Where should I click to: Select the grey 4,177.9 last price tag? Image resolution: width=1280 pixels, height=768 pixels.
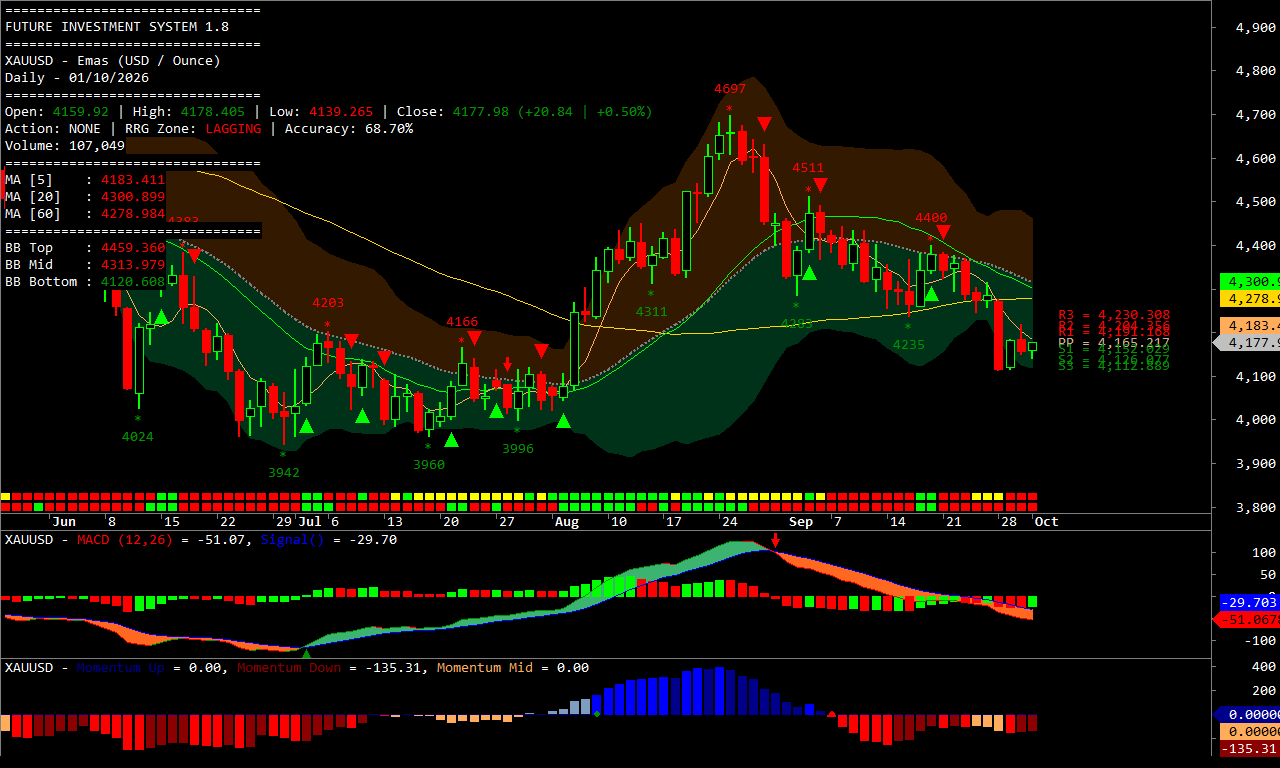[x=1247, y=342]
